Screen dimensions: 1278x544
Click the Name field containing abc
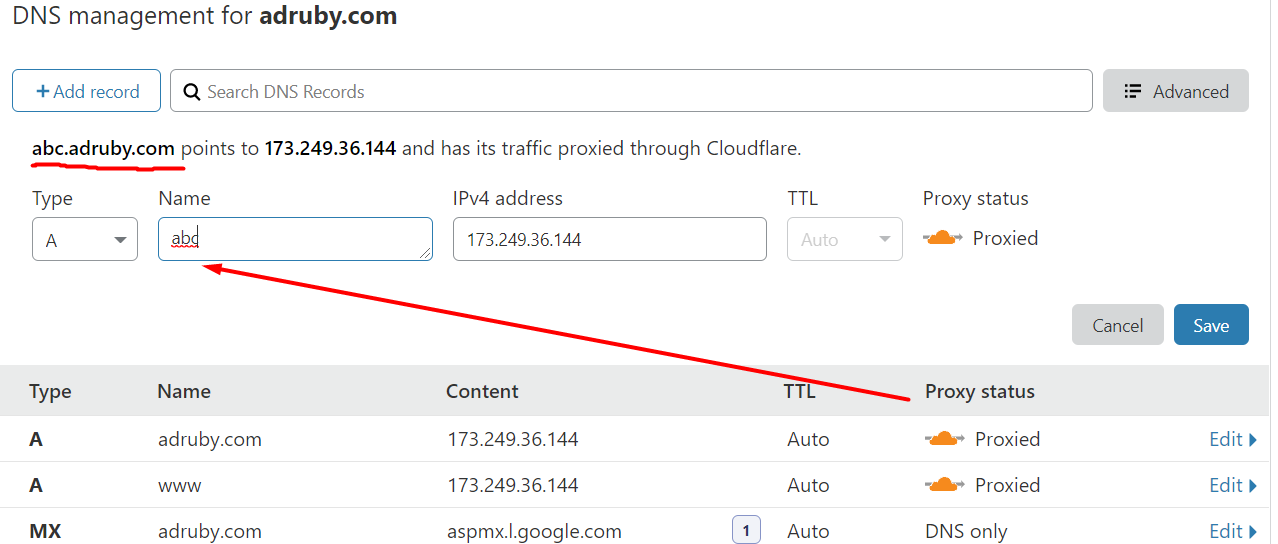tap(295, 240)
